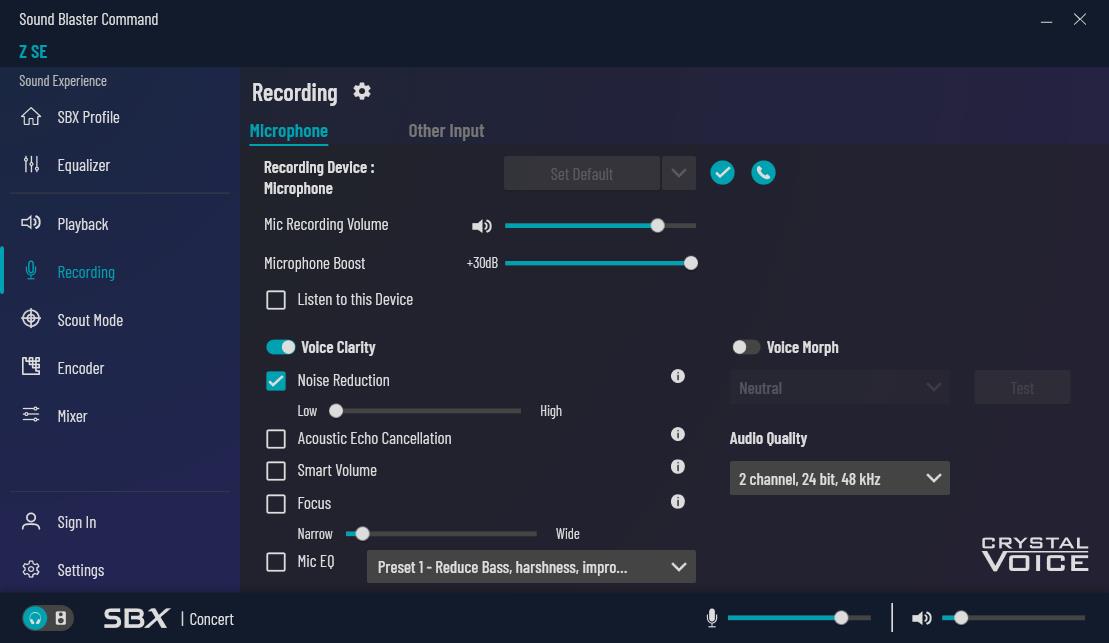The image size is (1109, 643).
Task: Toggle the headphone/speaker output switch
Action: click(x=48, y=618)
